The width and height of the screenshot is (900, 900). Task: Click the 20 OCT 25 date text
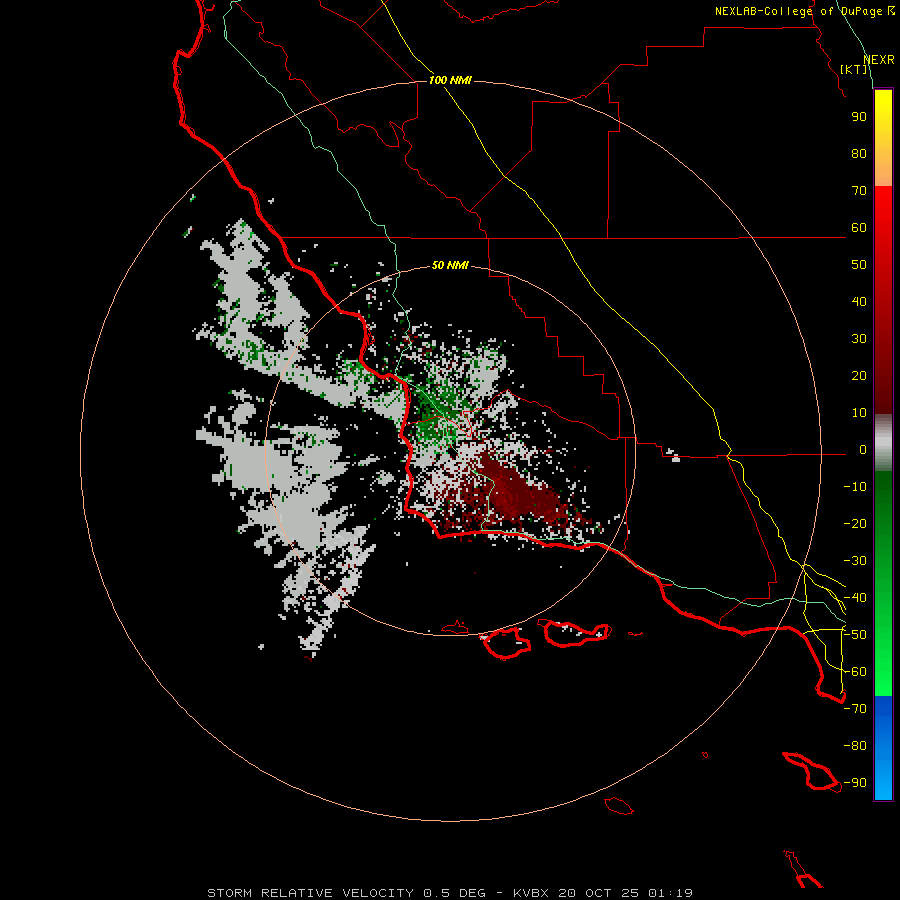click(599, 893)
